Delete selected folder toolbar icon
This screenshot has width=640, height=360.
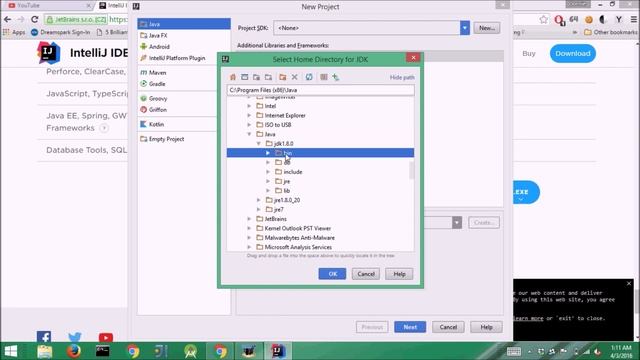[294, 77]
